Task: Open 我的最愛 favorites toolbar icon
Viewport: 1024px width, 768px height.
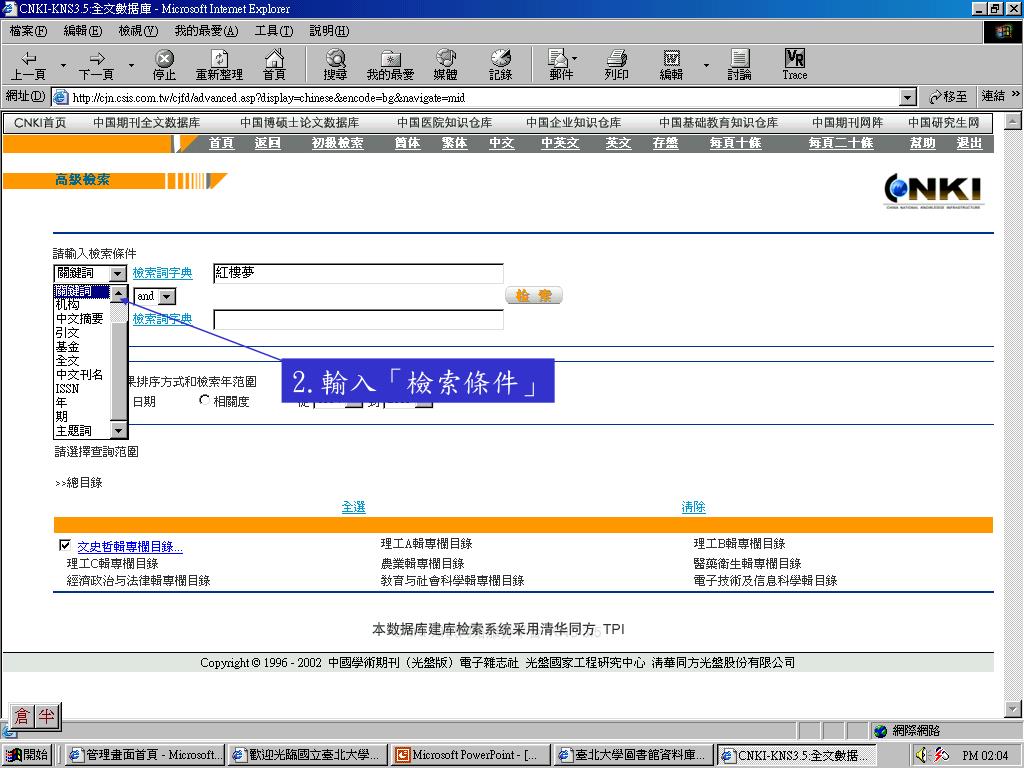Action: (391, 65)
